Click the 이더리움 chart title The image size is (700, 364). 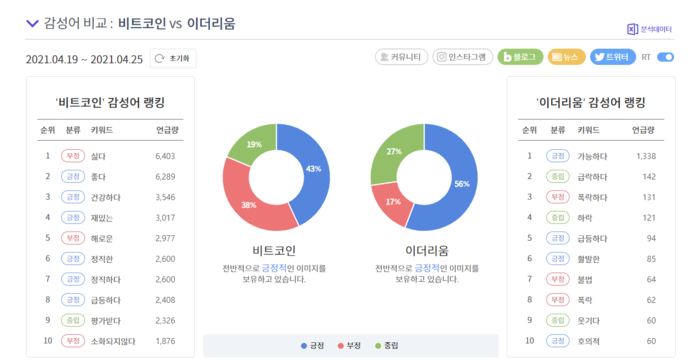[427, 251]
